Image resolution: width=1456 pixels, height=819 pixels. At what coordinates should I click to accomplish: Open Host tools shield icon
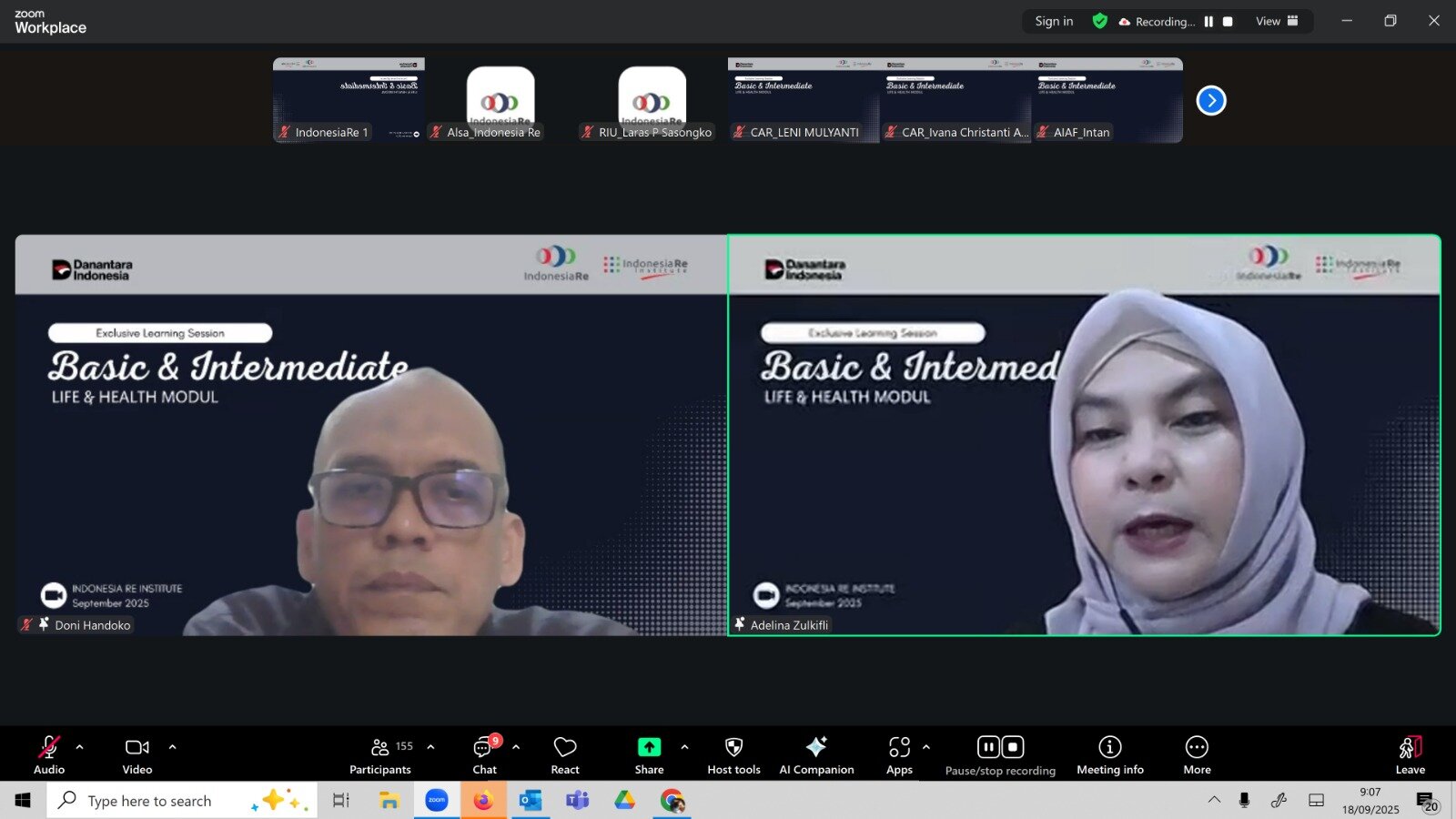(x=733, y=754)
